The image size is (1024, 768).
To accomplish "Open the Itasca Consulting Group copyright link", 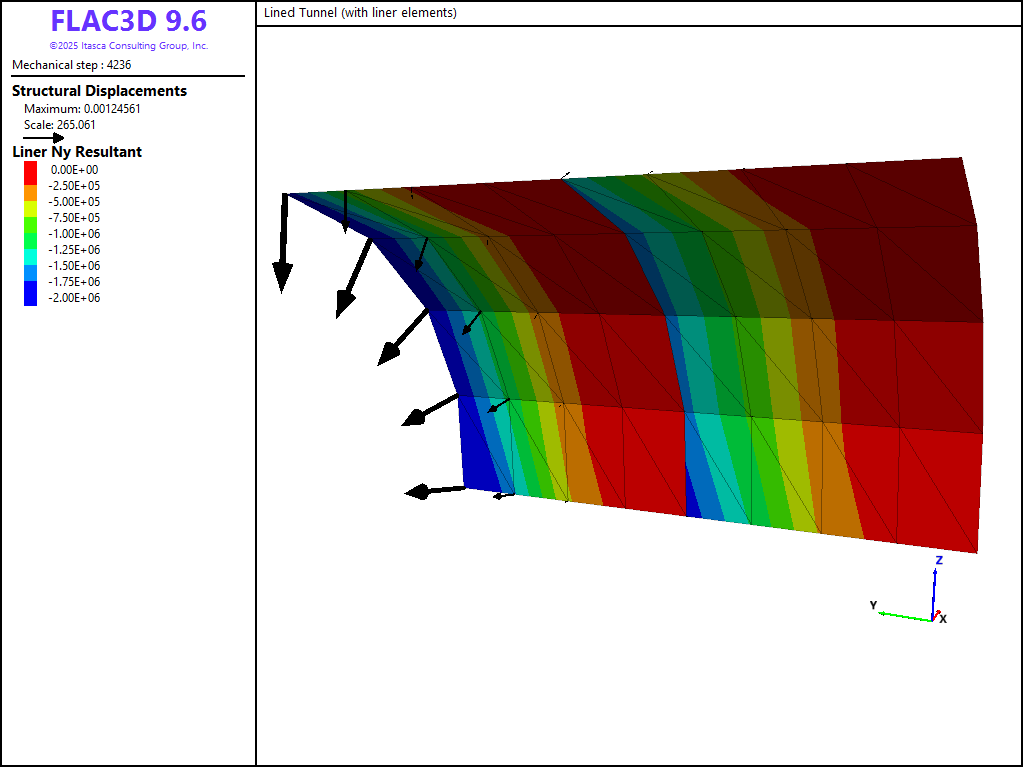I will point(128,46).
